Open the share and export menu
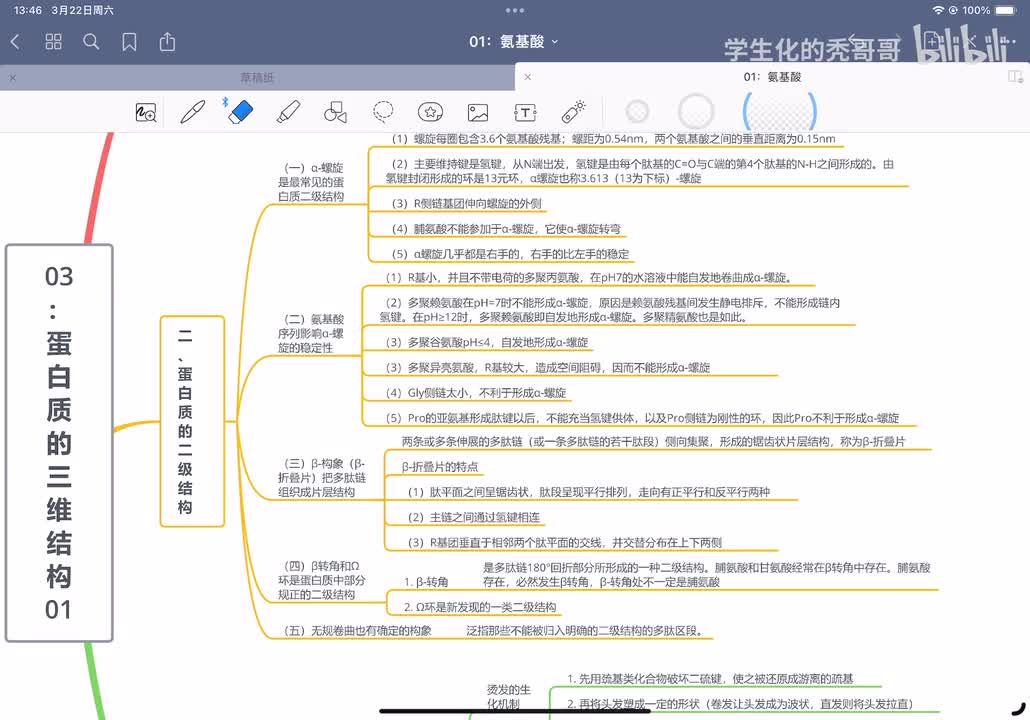The width and height of the screenshot is (1030, 720). tap(168, 41)
